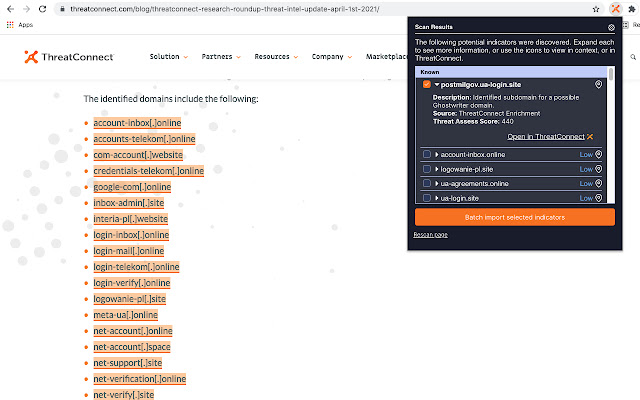Click Batch import selected indicators button
640x400 pixels.
(x=514, y=217)
